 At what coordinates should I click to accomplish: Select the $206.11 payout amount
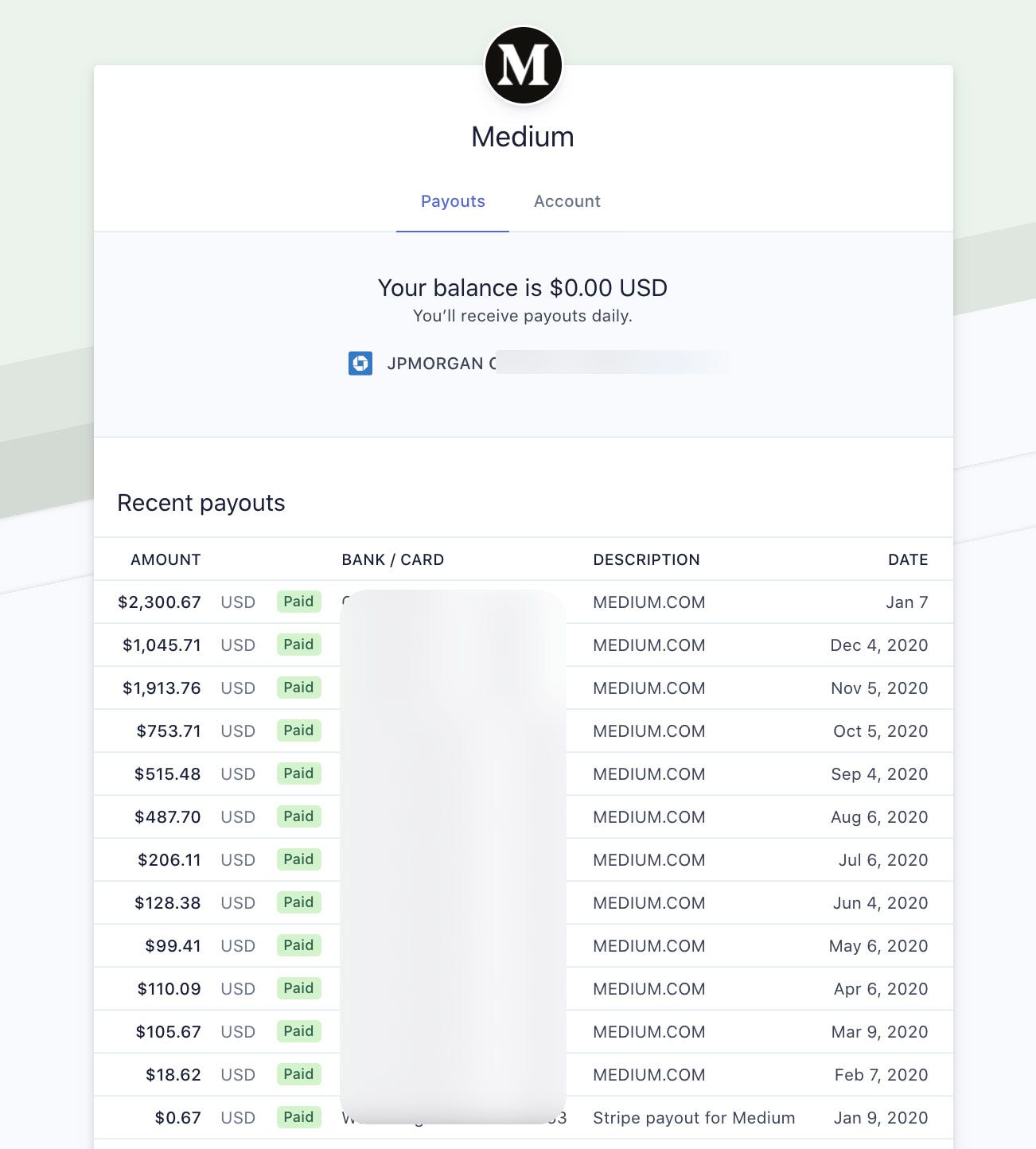(169, 860)
